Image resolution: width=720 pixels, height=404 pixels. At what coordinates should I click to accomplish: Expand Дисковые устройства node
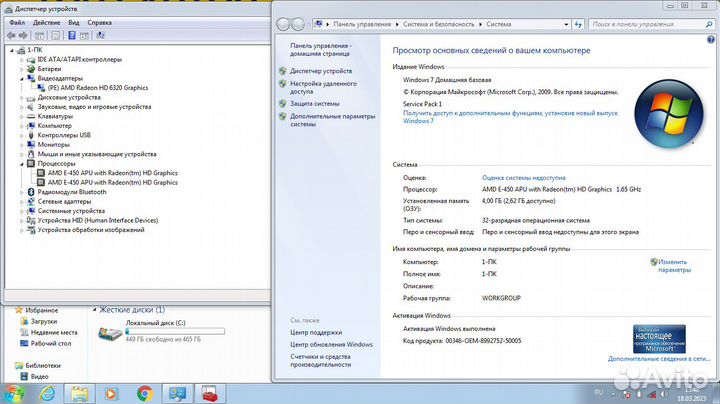(x=21, y=97)
